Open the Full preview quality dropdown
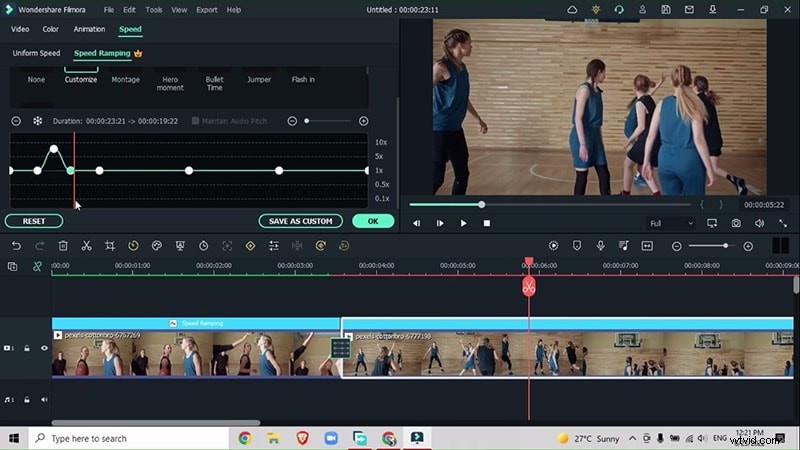The image size is (800, 450). (x=671, y=223)
